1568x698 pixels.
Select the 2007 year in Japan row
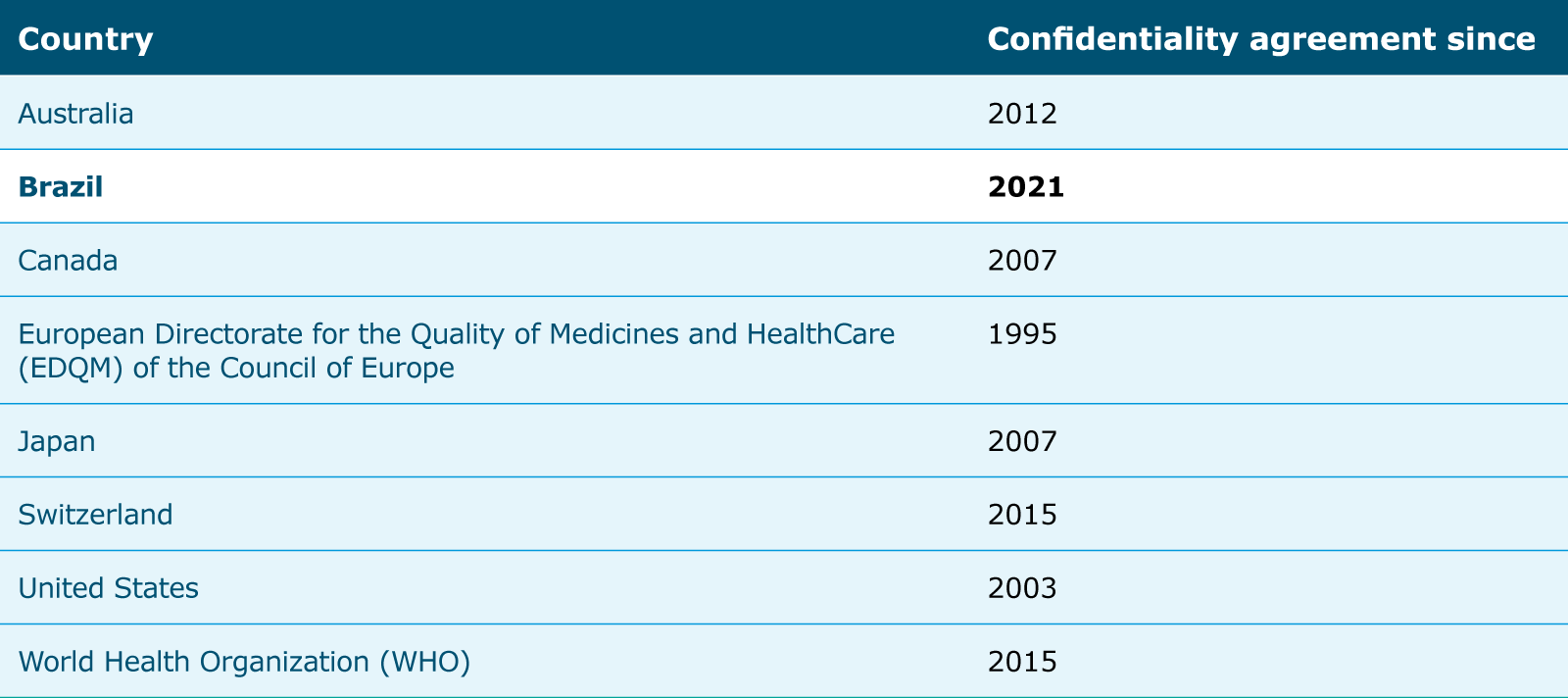[x=1022, y=441]
